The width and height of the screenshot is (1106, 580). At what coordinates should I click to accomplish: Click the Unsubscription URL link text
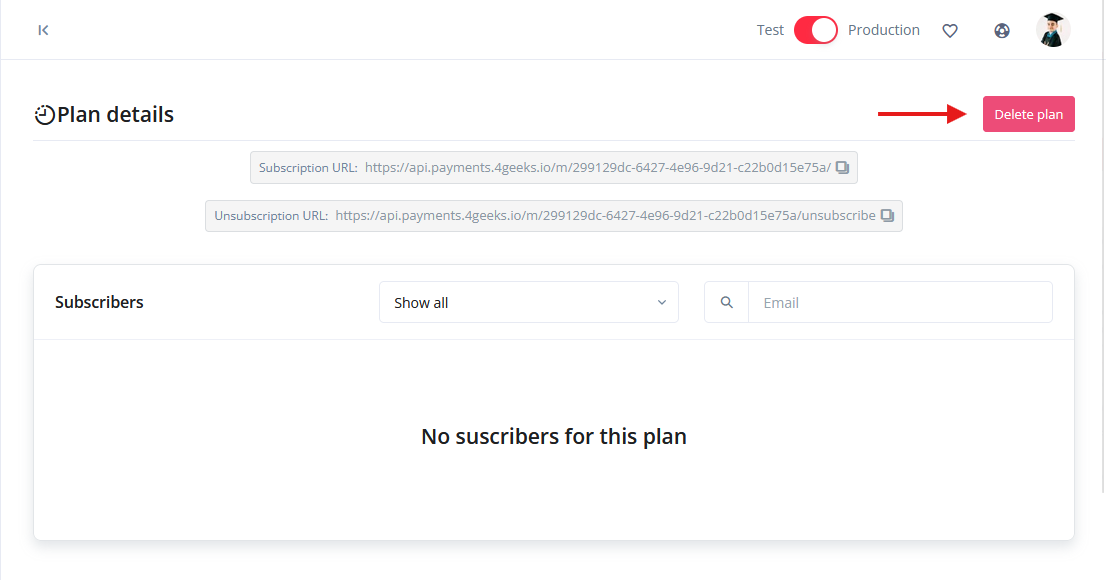point(605,216)
